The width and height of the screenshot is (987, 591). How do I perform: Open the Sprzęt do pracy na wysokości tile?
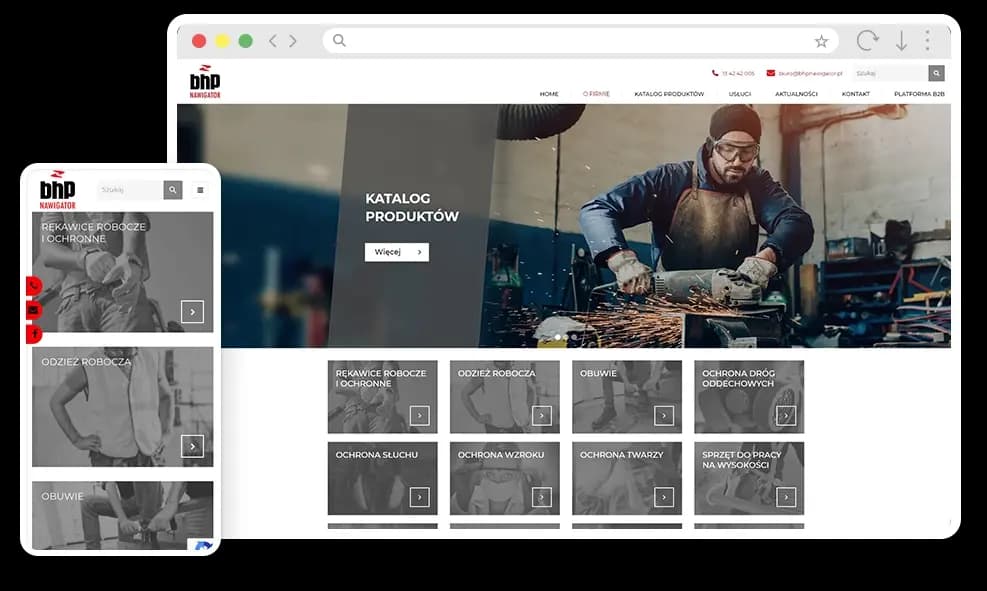(748, 478)
